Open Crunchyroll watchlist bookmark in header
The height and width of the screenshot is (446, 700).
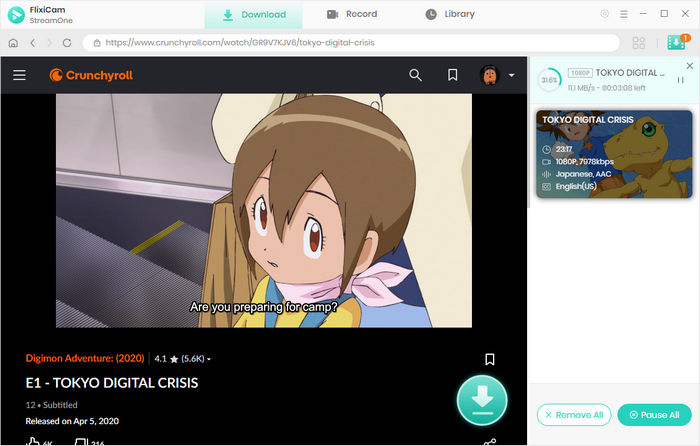point(452,75)
